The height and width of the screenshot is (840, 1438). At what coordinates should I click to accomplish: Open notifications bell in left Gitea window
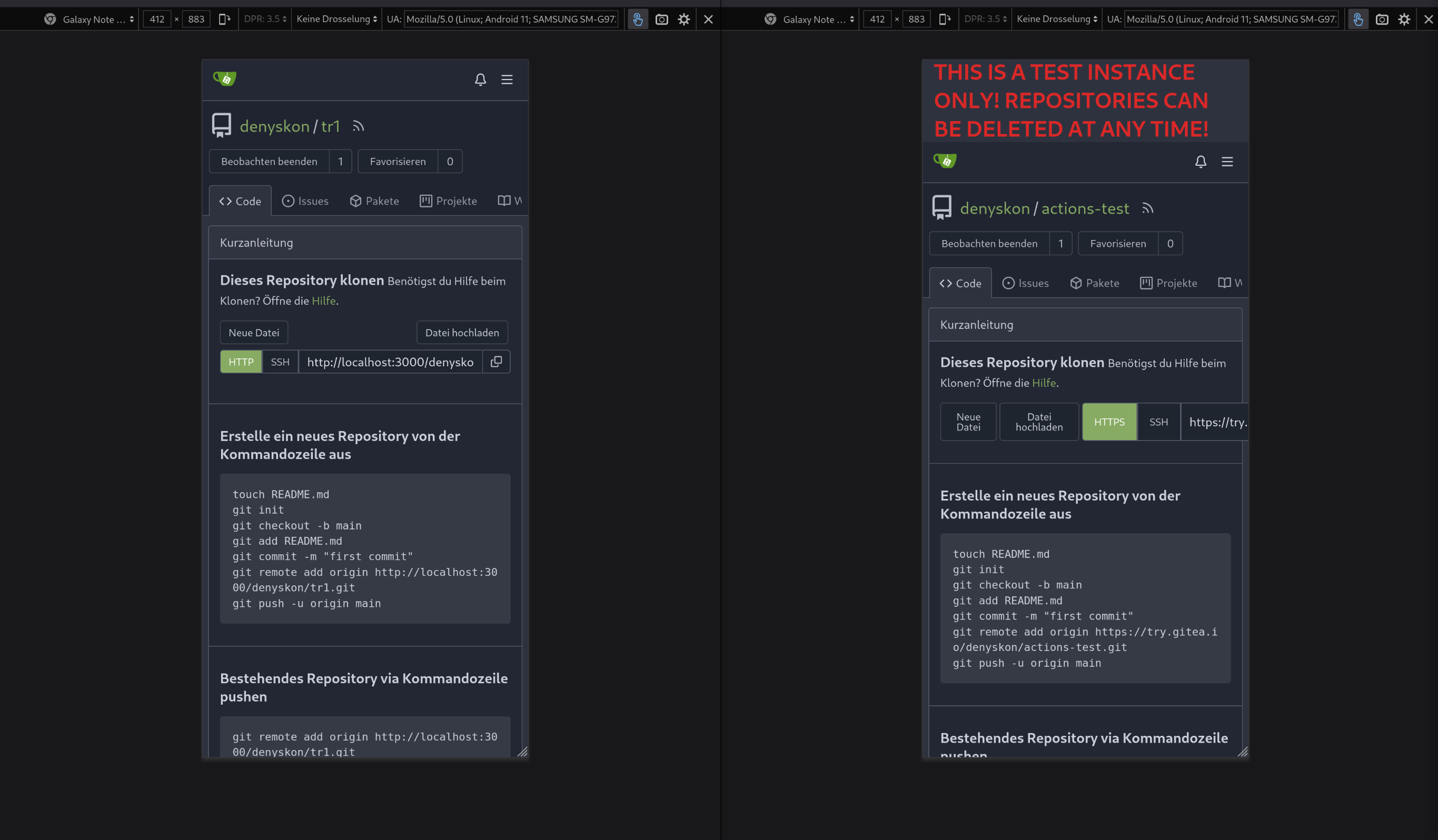tap(481, 79)
